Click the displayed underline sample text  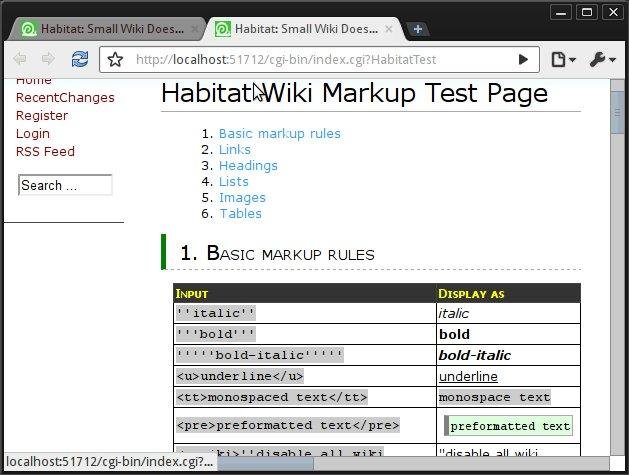tap(468, 376)
